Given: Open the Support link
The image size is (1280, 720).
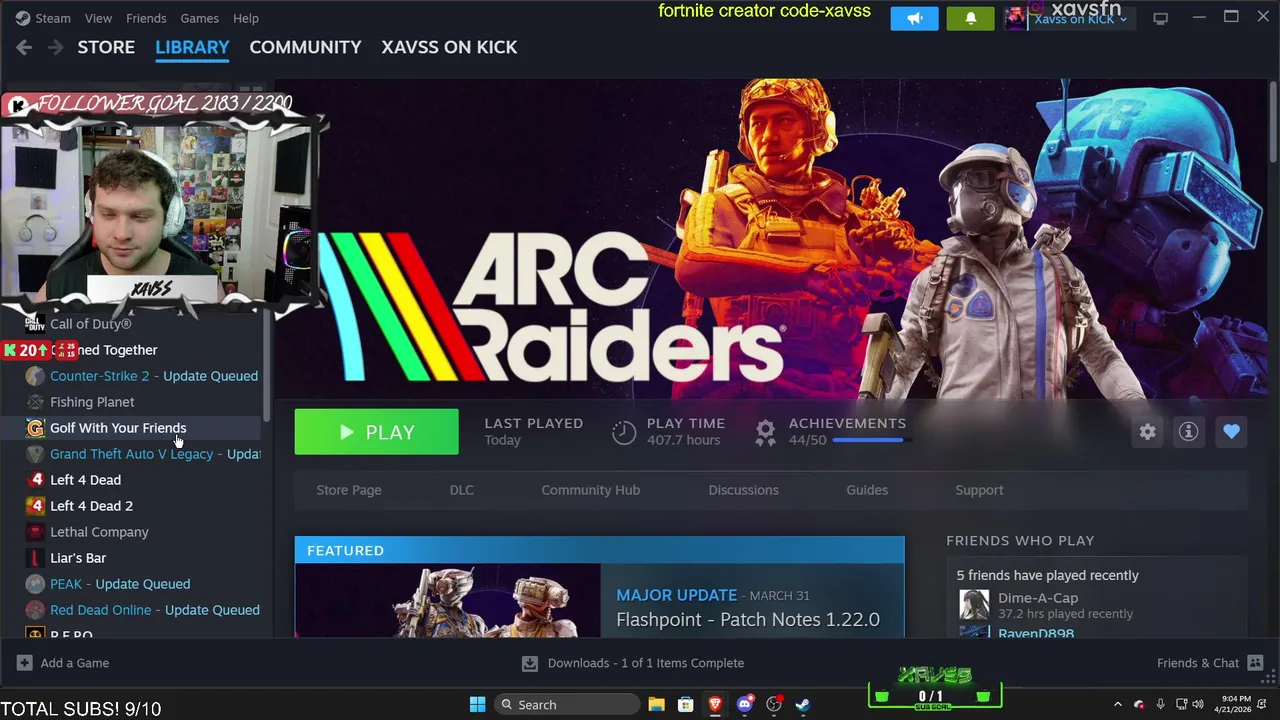Looking at the screenshot, I should coord(979,490).
